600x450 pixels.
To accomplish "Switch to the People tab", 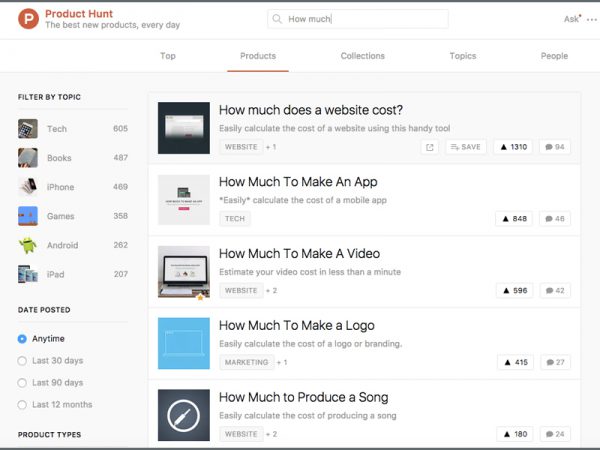I will pyautogui.click(x=554, y=56).
